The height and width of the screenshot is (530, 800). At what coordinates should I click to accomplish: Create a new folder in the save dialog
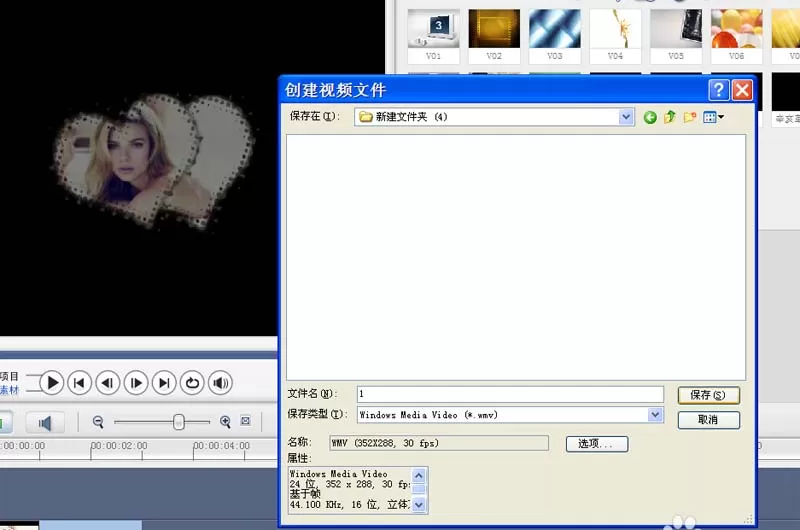coord(690,117)
